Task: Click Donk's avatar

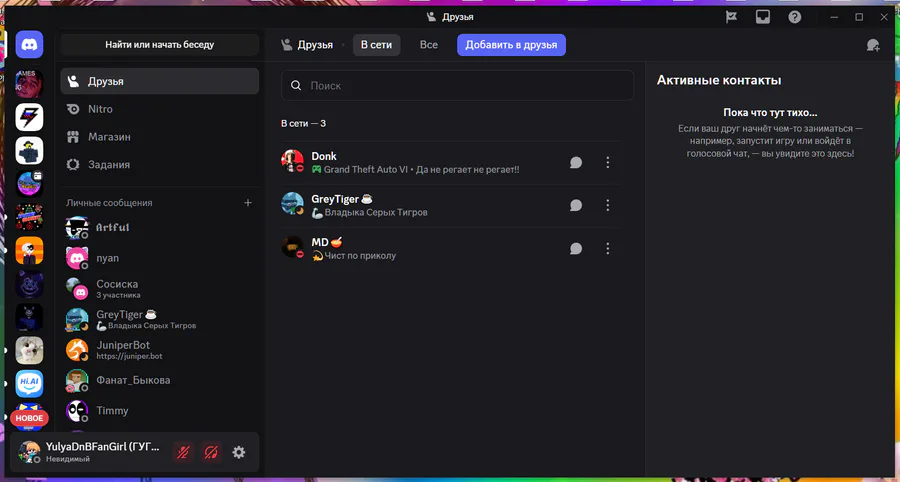Action: 292,161
